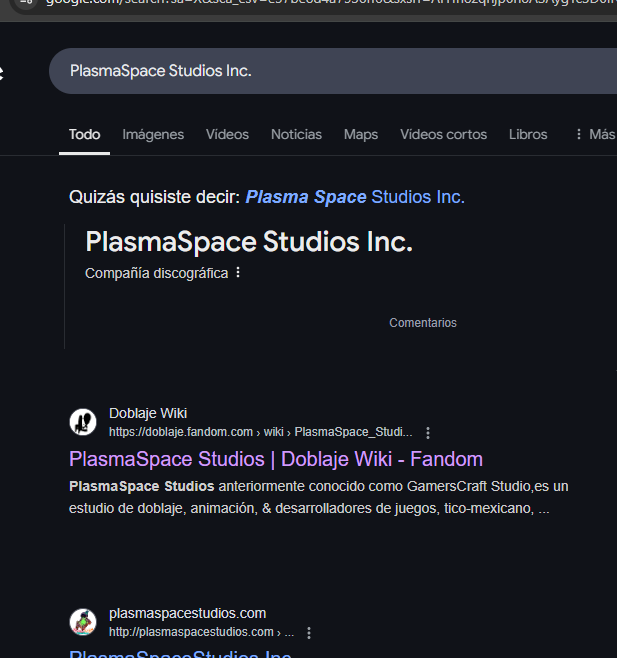Click the doblaje.fandom.com breadcrumb URL
617x658 pixels.
261,432
